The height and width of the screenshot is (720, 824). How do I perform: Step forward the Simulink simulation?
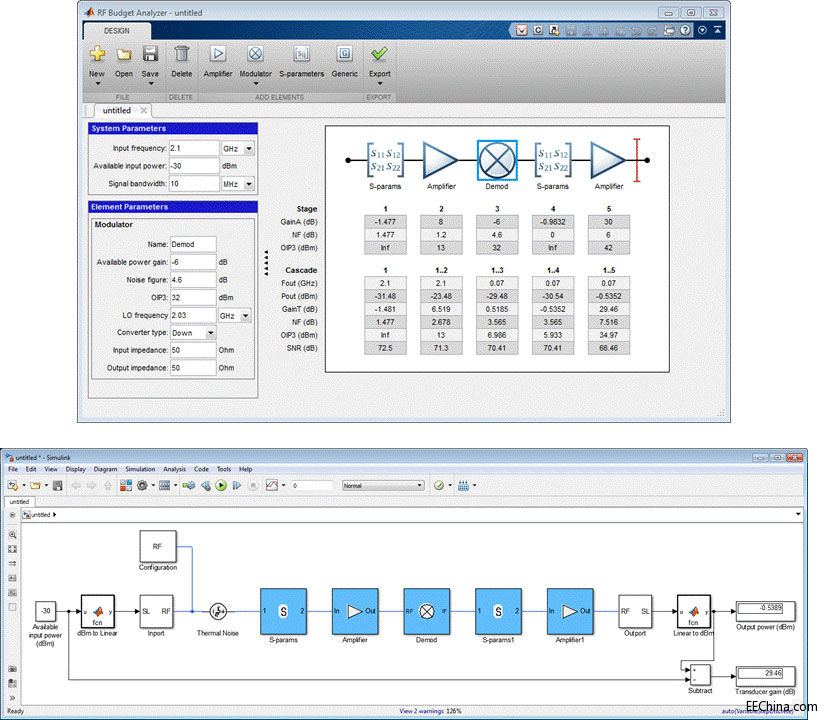click(x=236, y=485)
